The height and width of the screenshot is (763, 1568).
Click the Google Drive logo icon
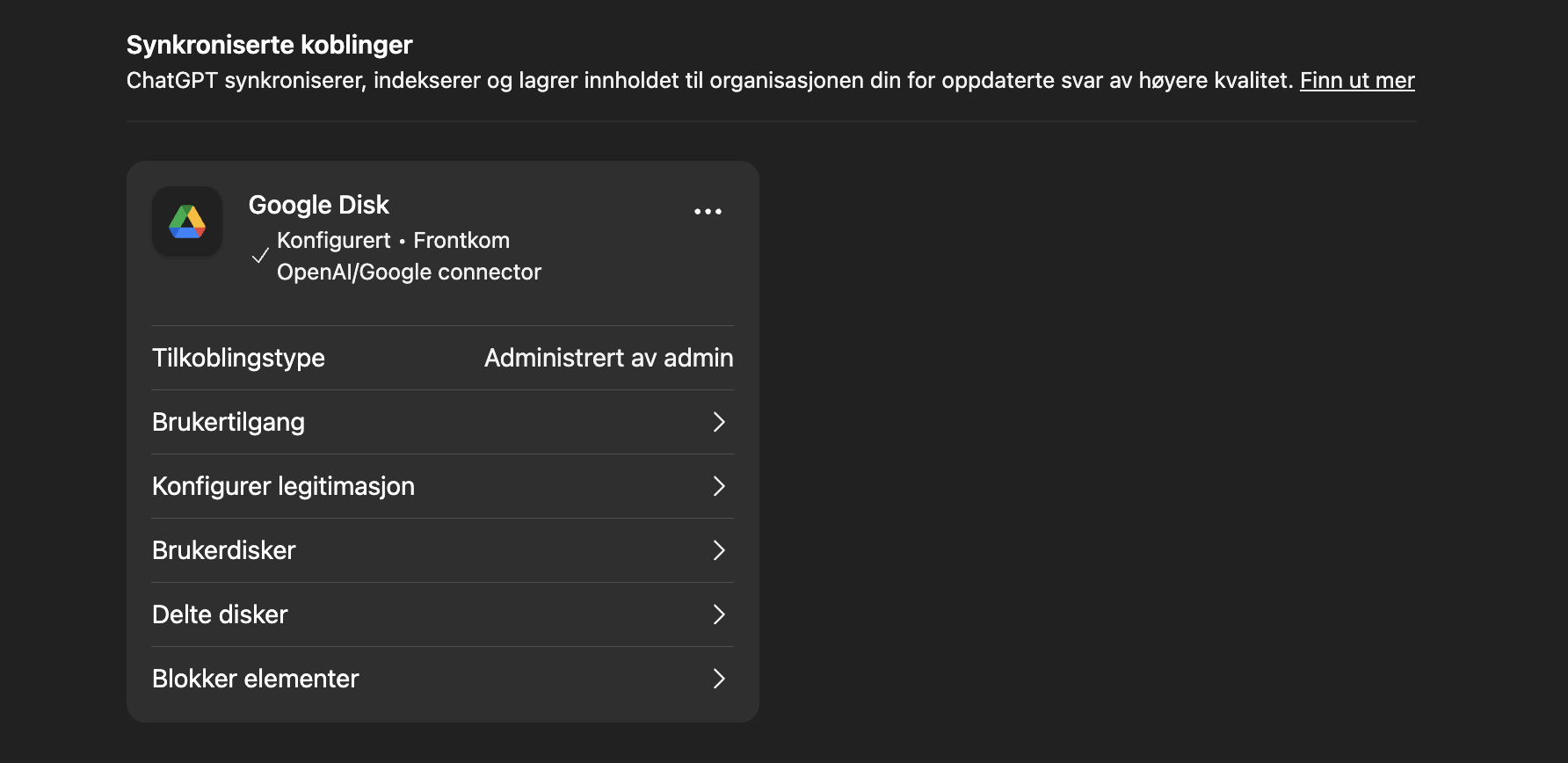coord(187,222)
